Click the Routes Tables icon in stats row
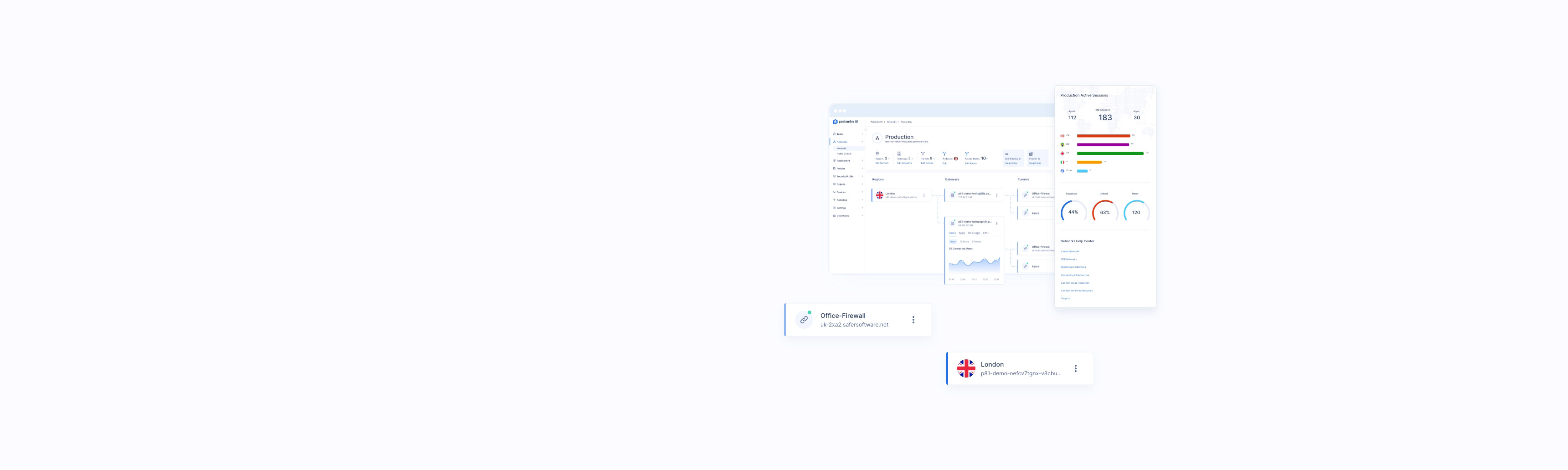 (x=967, y=154)
